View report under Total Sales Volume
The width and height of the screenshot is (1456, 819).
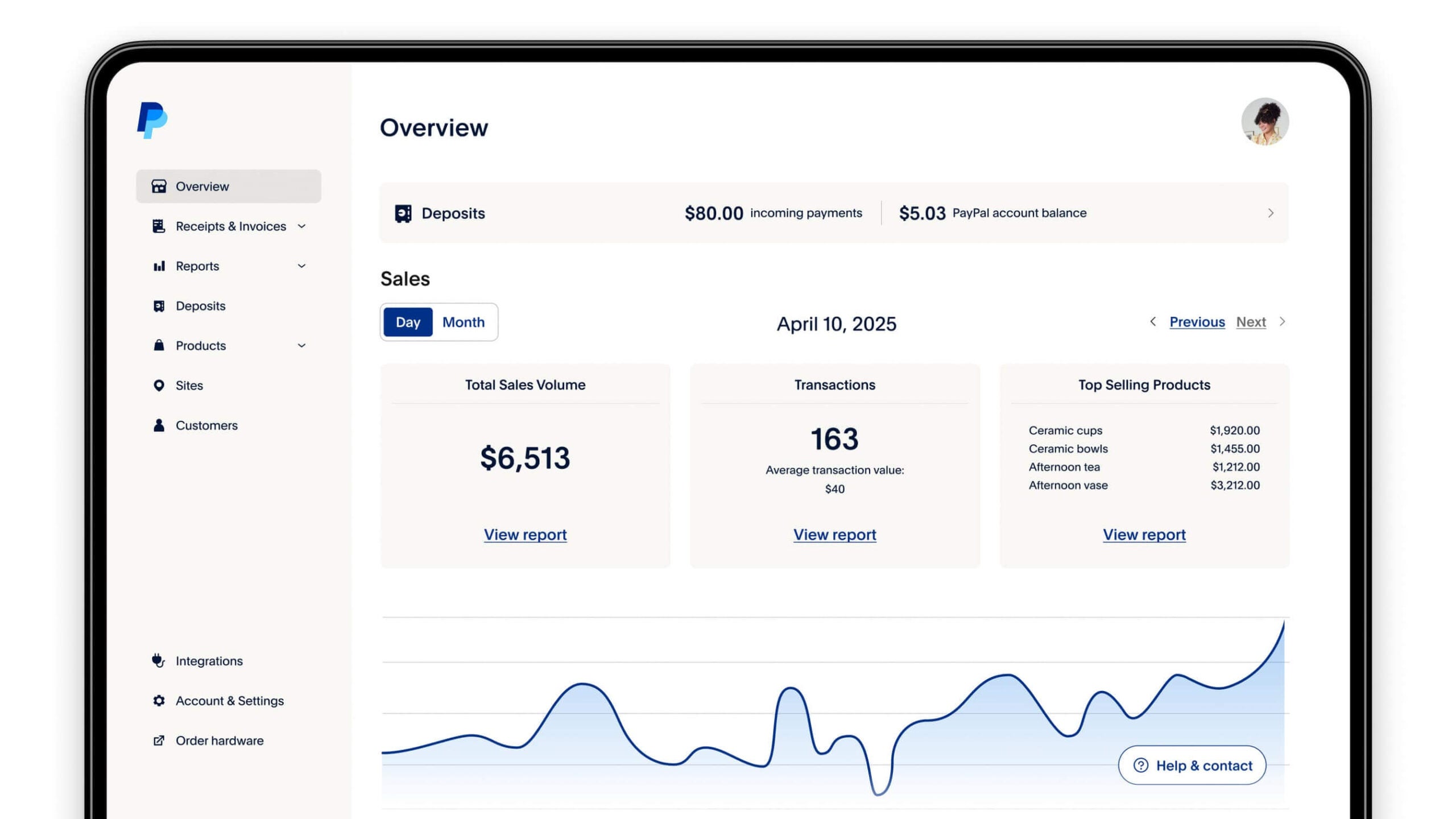(x=524, y=534)
